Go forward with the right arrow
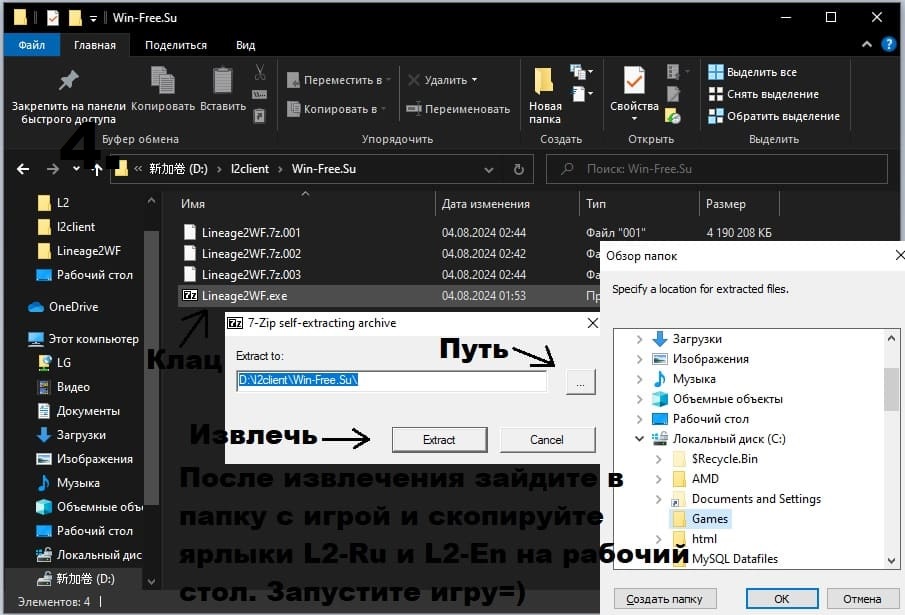Screen dimensions: 905x615 pyautogui.click(x=53, y=169)
